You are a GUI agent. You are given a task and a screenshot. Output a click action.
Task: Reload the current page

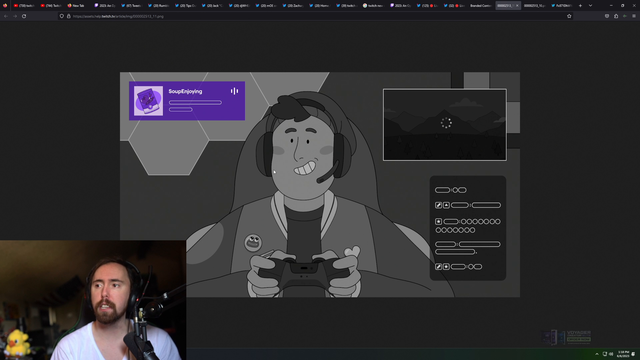pos(24,16)
